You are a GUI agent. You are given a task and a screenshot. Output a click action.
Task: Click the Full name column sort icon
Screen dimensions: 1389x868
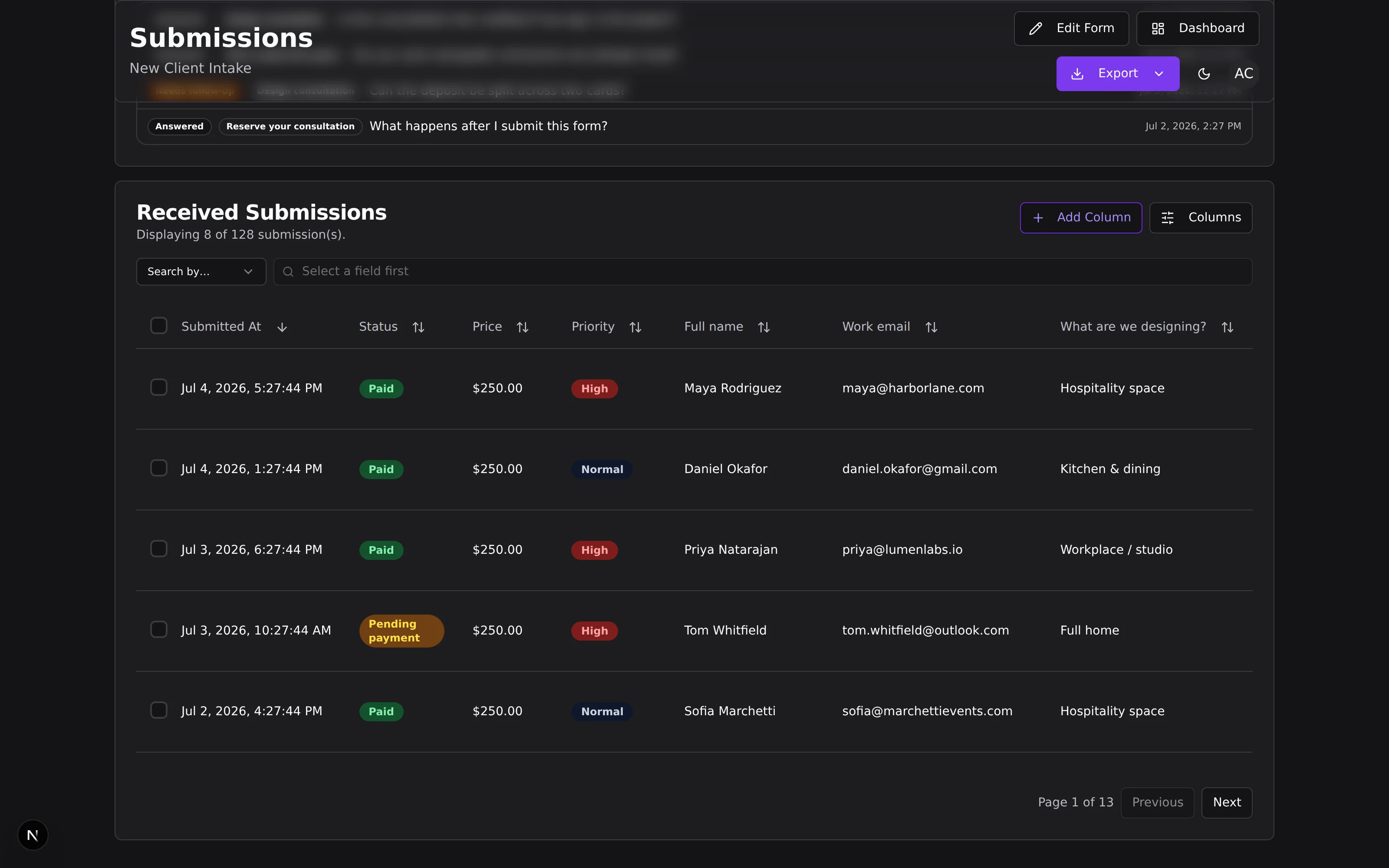[764, 327]
